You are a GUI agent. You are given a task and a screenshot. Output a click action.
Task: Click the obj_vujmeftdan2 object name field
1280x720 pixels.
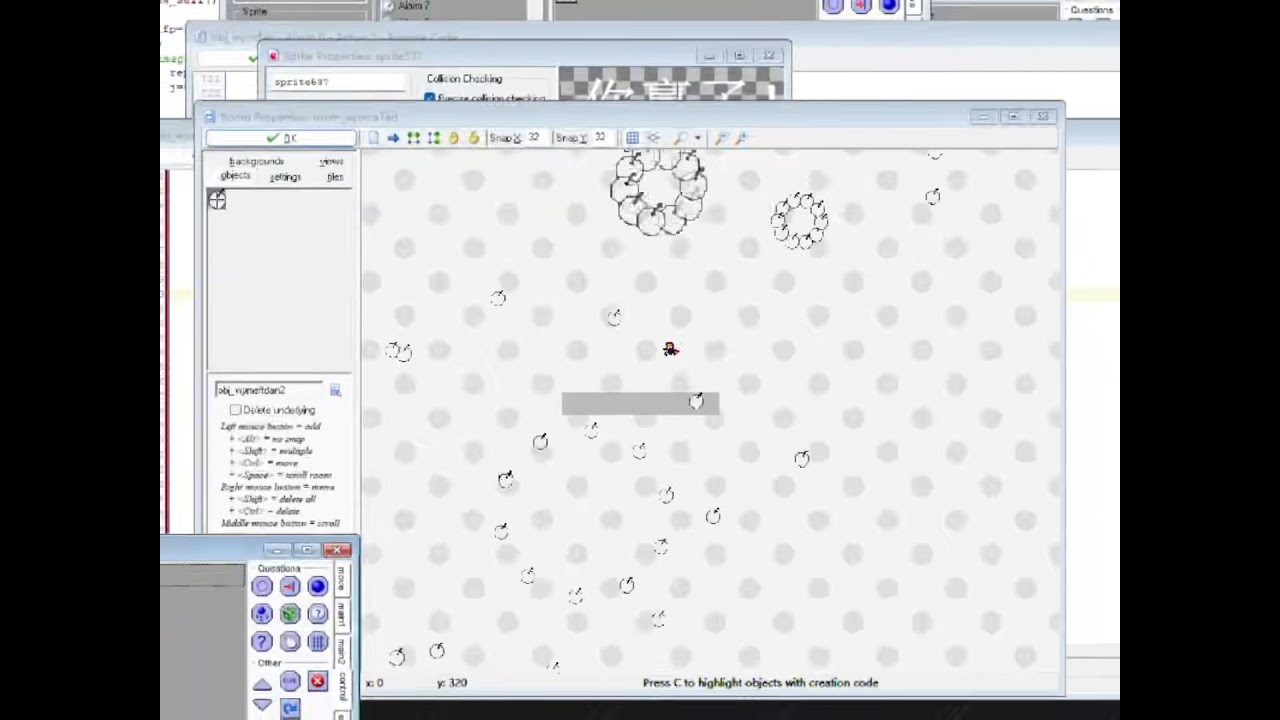(269, 390)
